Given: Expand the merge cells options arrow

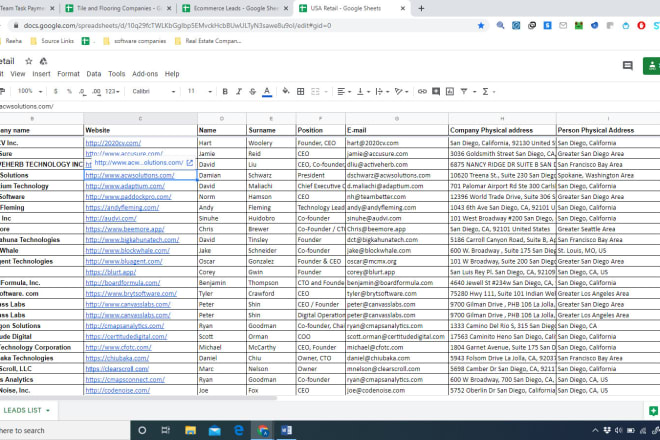Looking at the screenshot, I should [326, 92].
